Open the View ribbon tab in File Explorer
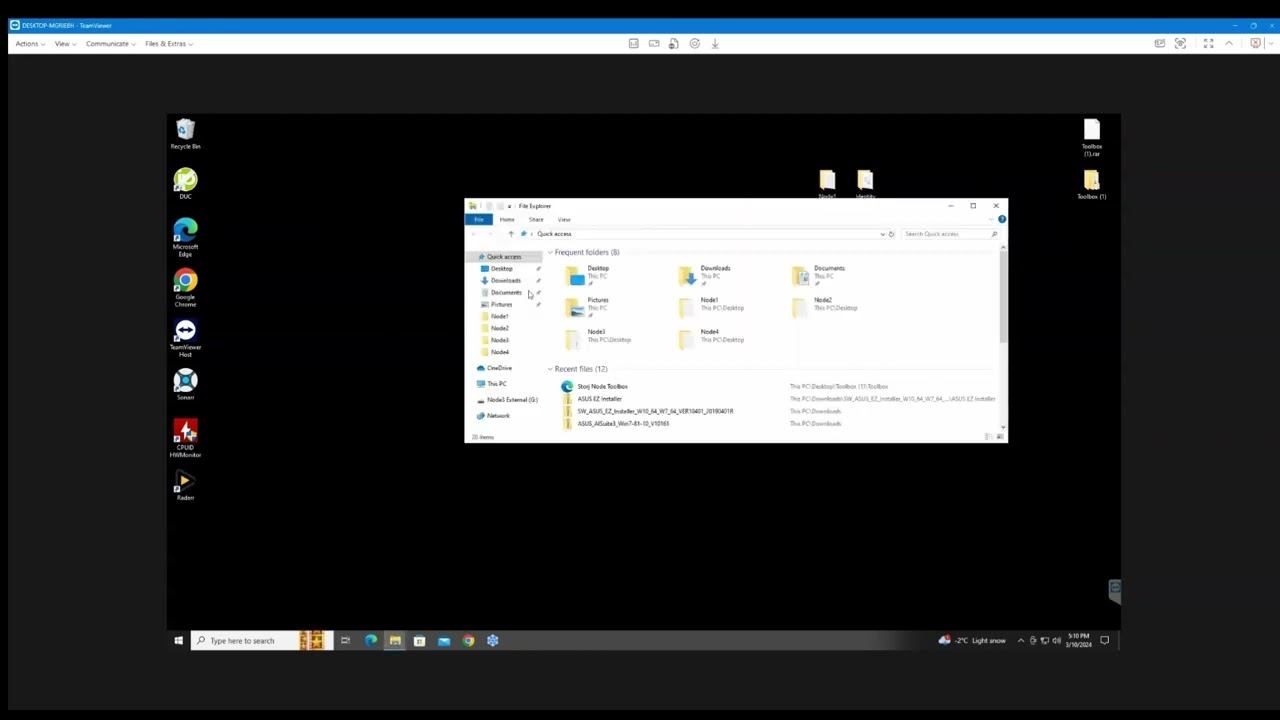The image size is (1280, 720). (564, 220)
